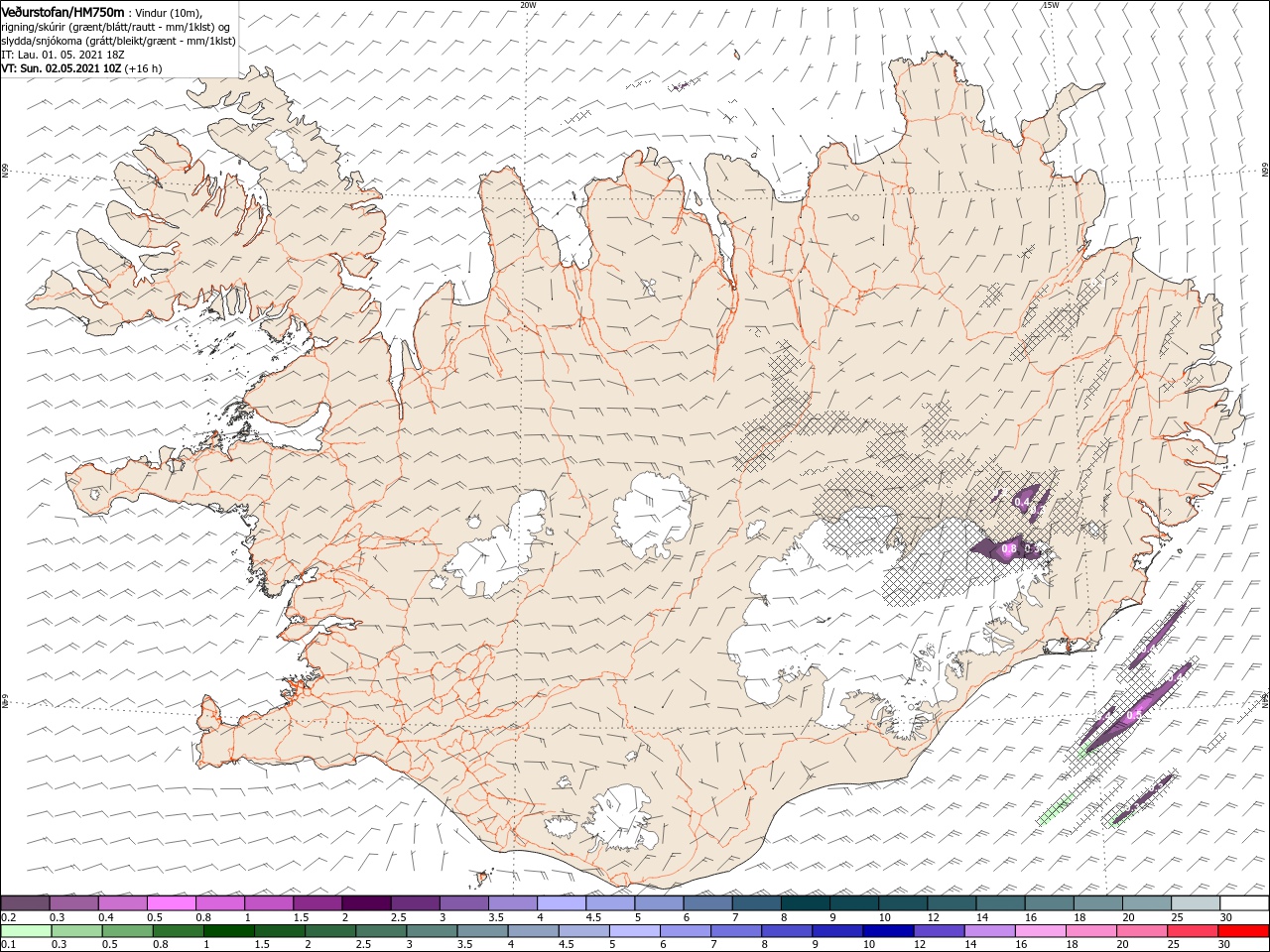Click the 'VT: Sun. 02.05.2021 10Z' valid time
The image size is (1270, 952).
tap(61, 68)
